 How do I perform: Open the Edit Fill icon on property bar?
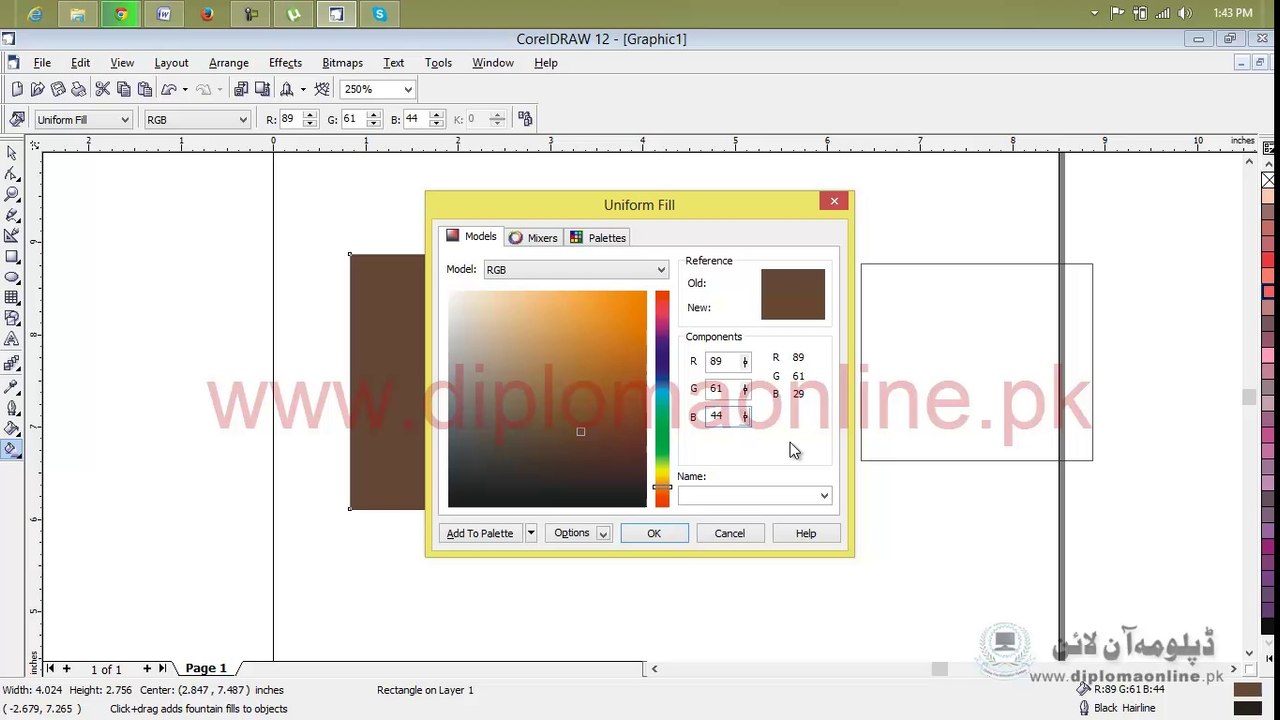17,119
